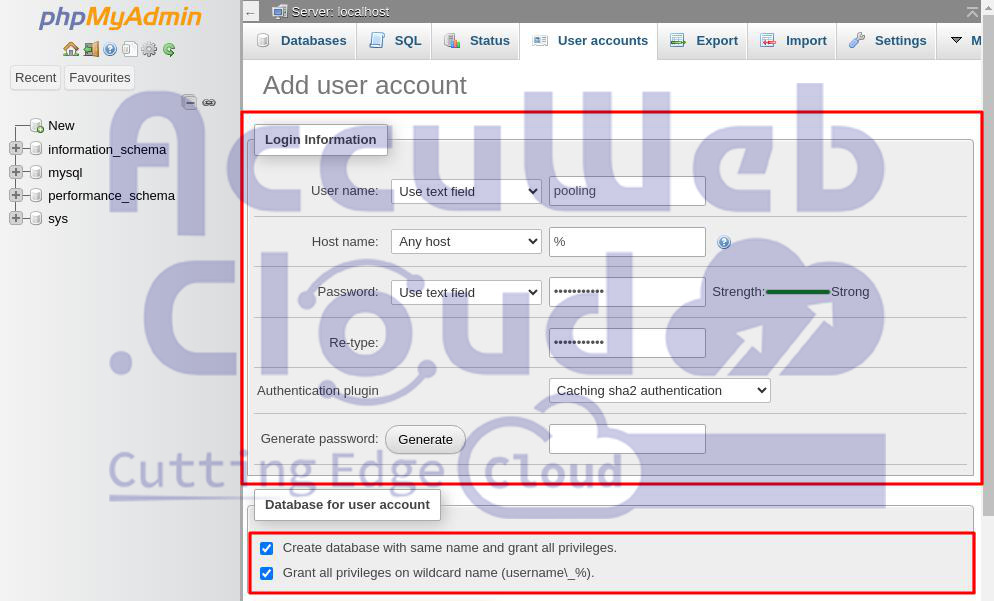Open the More tabs dropdown arrow

click(957, 40)
